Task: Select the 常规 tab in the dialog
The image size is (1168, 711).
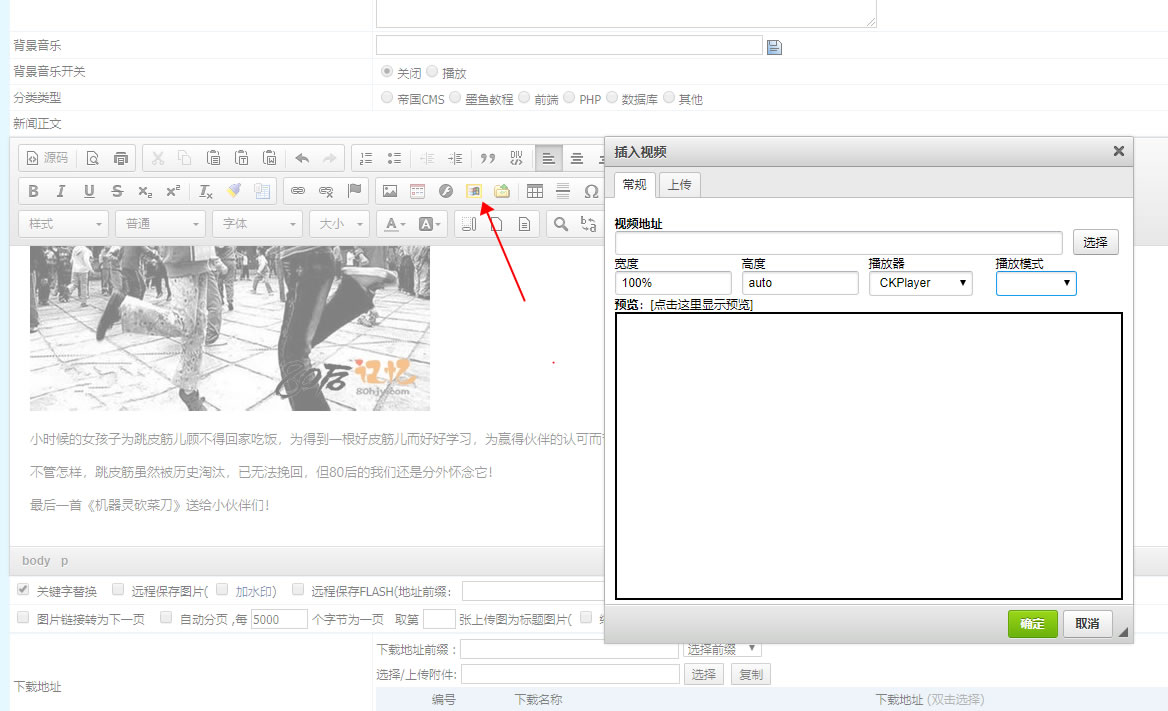Action: 633,184
